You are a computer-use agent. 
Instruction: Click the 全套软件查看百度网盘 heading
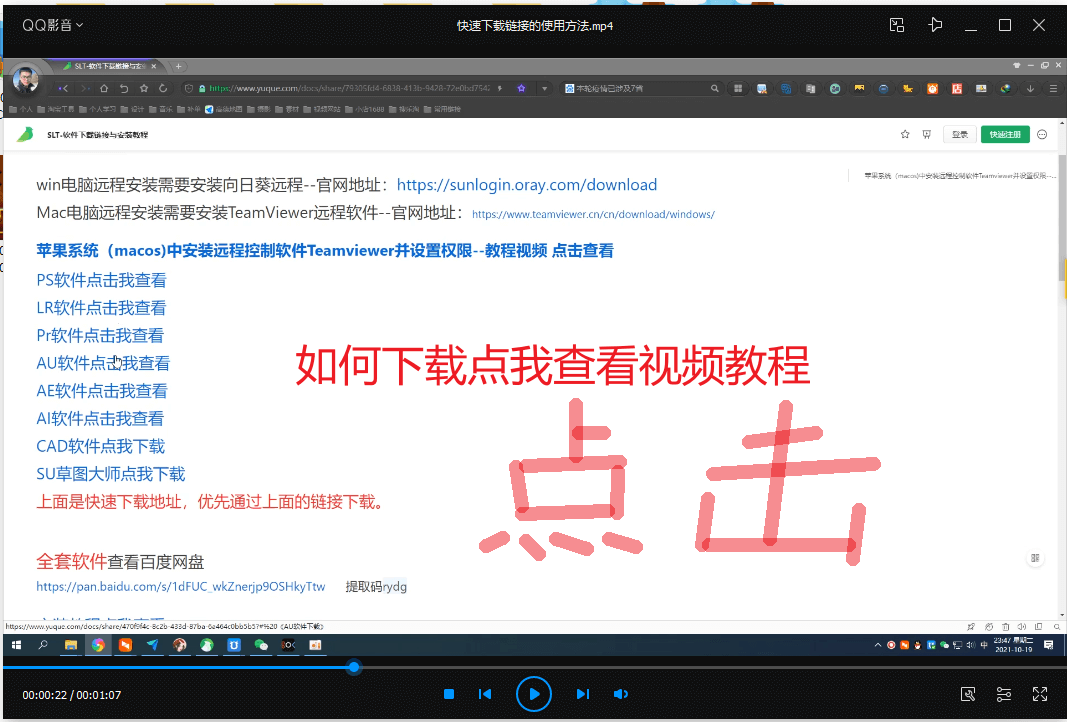pos(120,562)
